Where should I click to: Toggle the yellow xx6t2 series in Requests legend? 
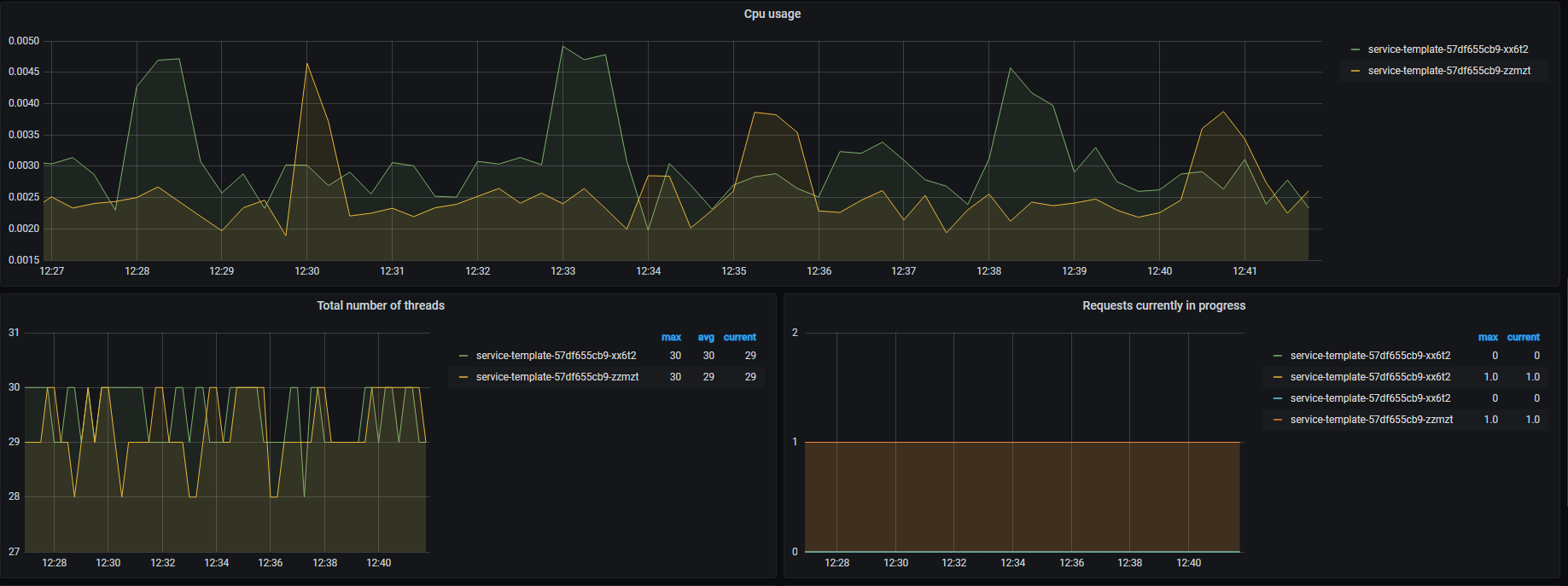pyautogui.click(x=1370, y=377)
